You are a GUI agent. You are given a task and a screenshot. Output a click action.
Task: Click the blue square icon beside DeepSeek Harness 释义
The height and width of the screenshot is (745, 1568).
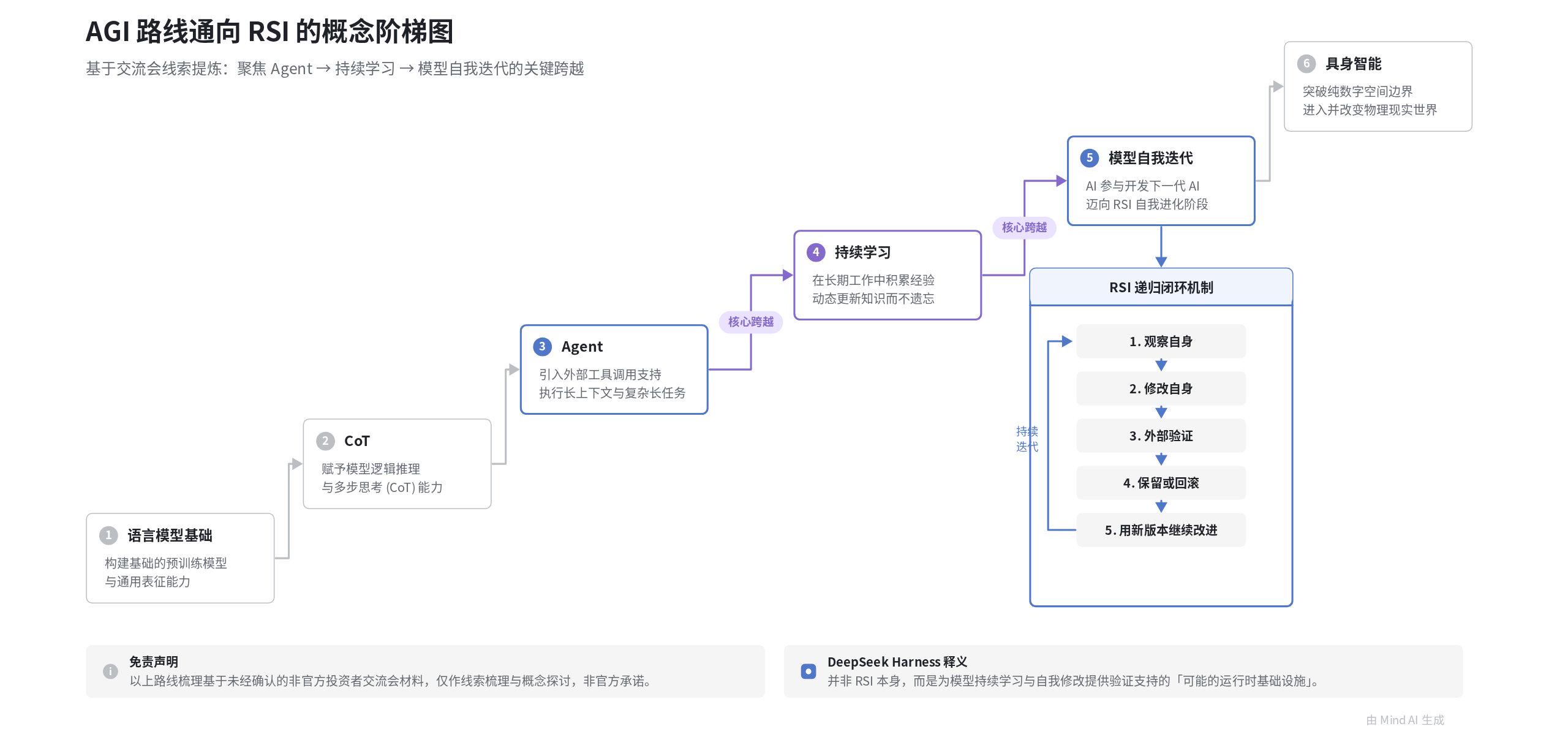(809, 671)
